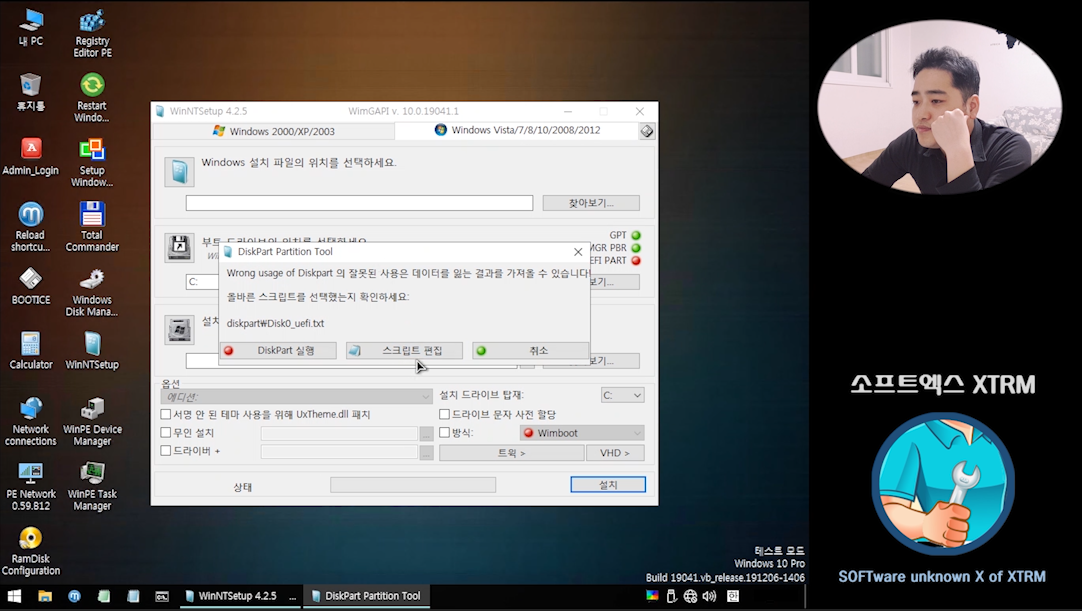Enable 드라이브 문자 사전 할당 checkbox

[x=444, y=414]
